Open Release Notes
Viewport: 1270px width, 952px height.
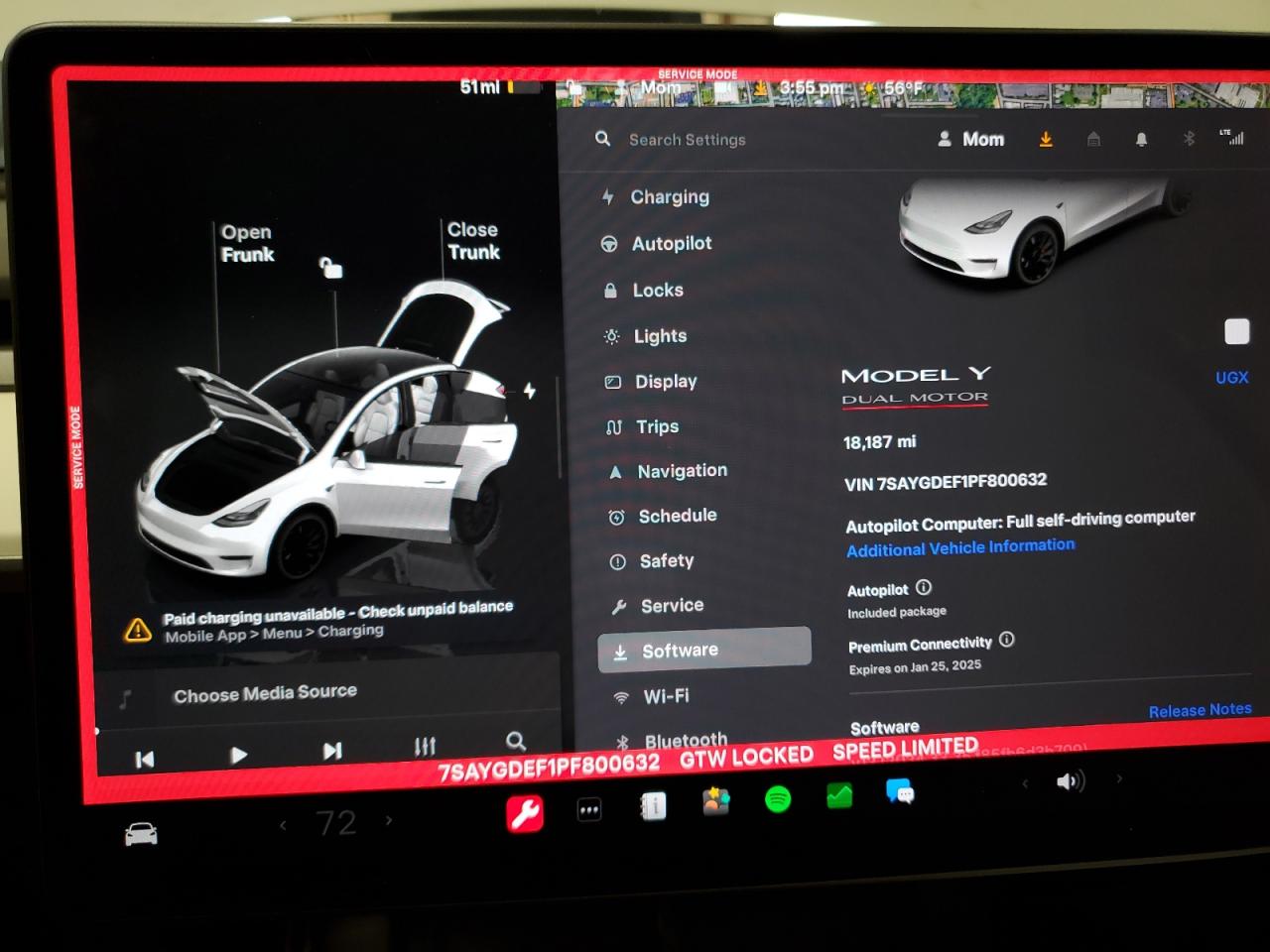(1200, 710)
